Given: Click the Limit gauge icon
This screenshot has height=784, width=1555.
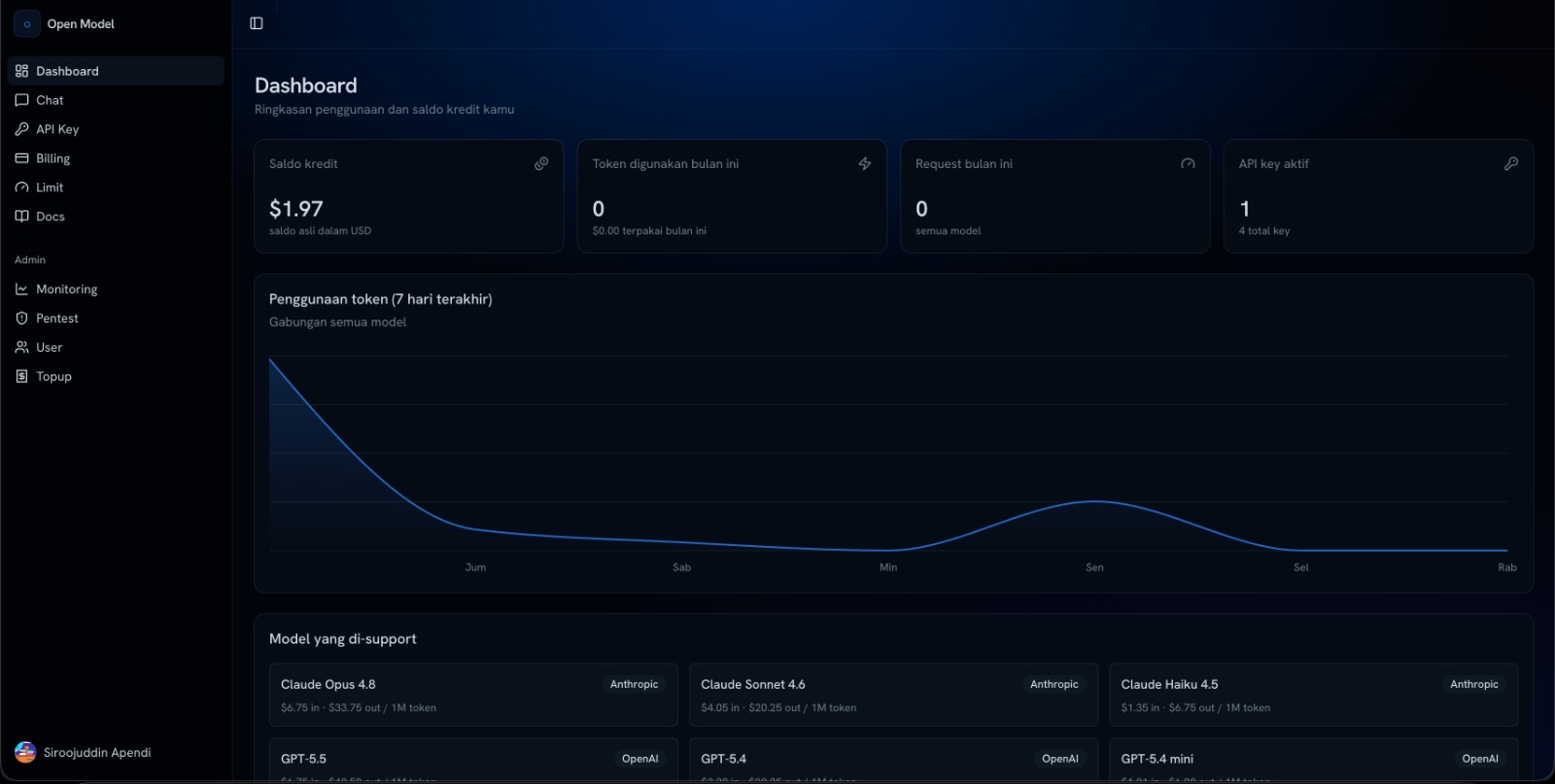Looking at the screenshot, I should 21,187.
